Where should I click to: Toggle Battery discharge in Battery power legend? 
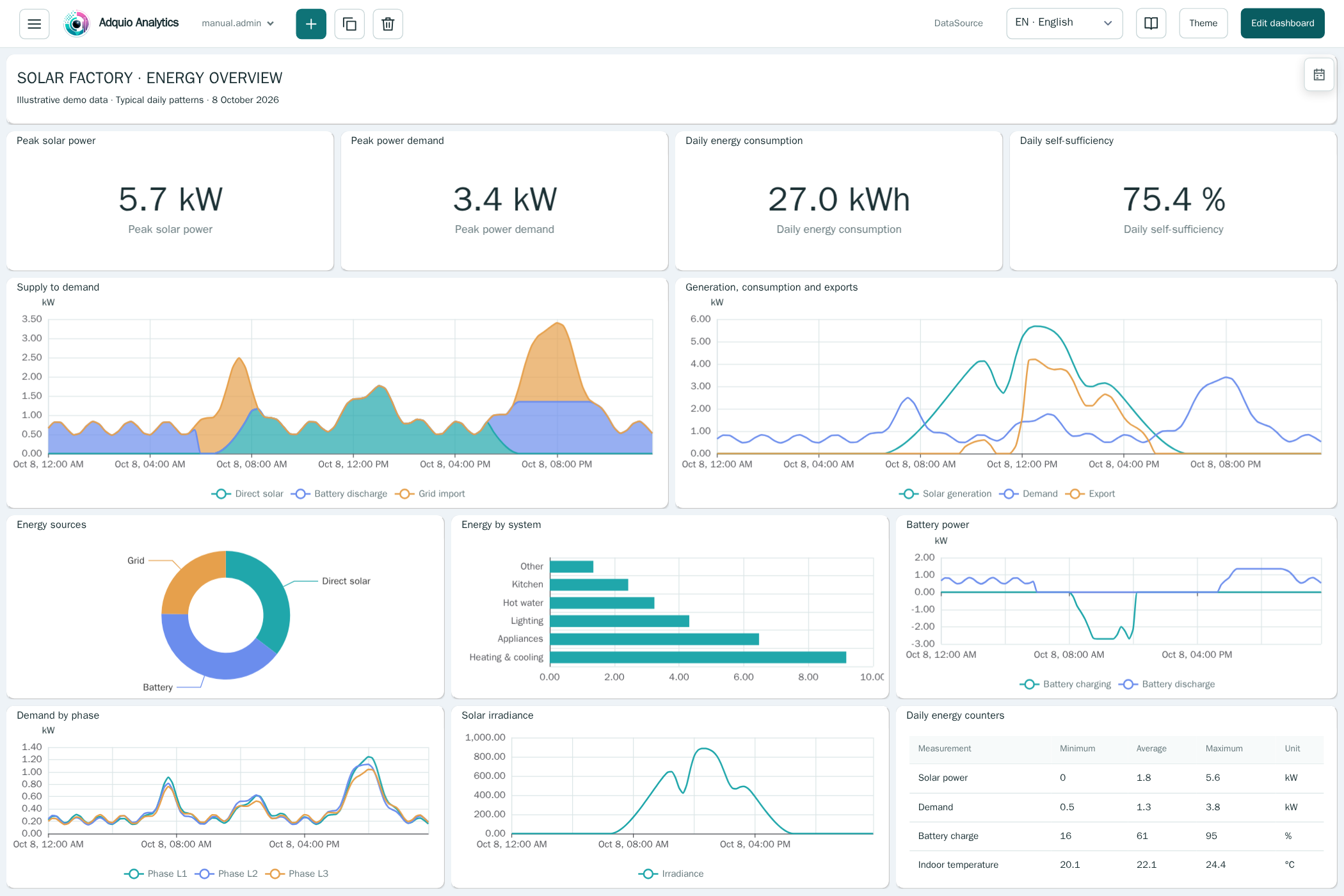pyautogui.click(x=1167, y=684)
